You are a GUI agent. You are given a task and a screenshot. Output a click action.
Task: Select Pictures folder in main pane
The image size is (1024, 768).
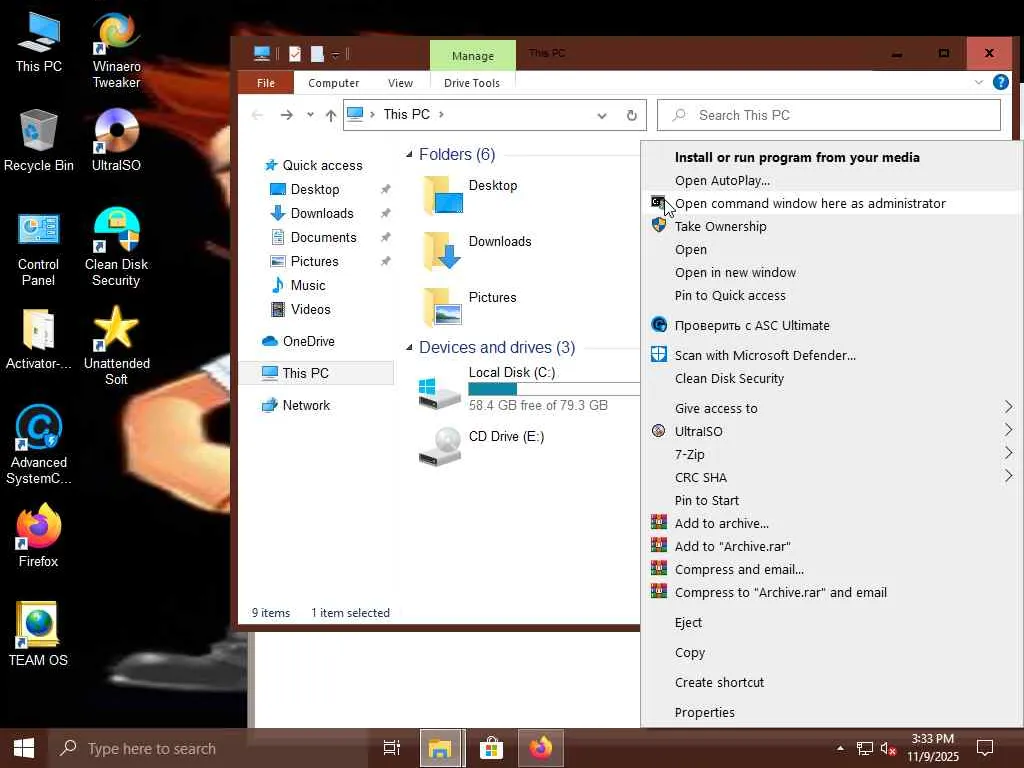(x=472, y=306)
